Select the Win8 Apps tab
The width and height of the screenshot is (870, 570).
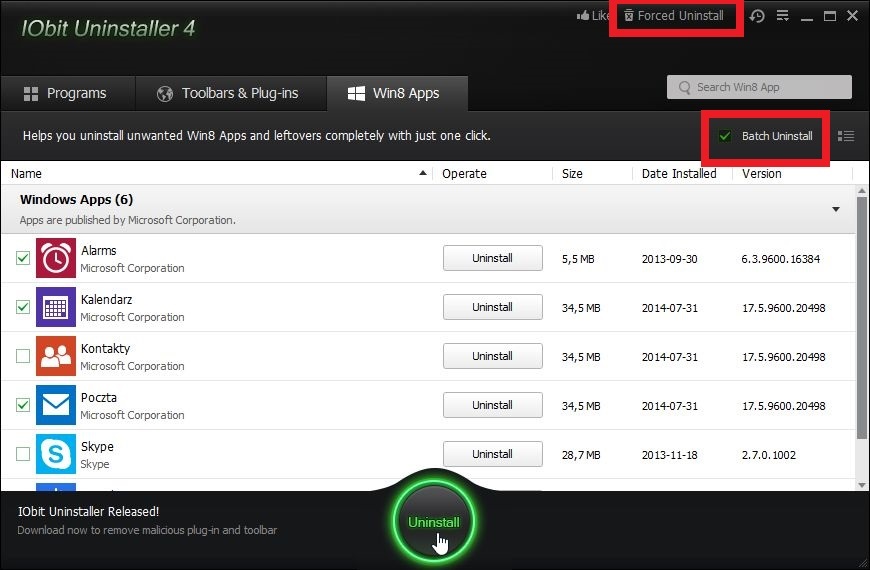click(396, 93)
